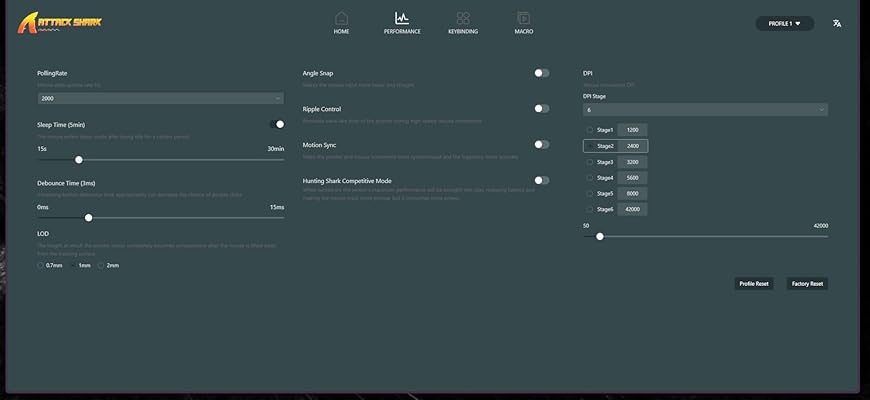Click the Stage6 DPI value field

point(633,209)
